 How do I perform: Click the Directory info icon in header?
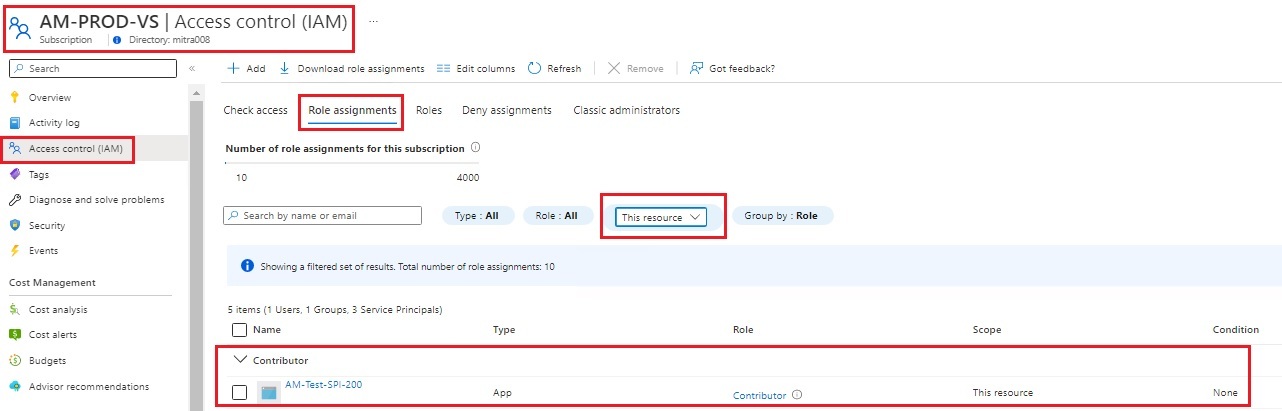point(117,40)
